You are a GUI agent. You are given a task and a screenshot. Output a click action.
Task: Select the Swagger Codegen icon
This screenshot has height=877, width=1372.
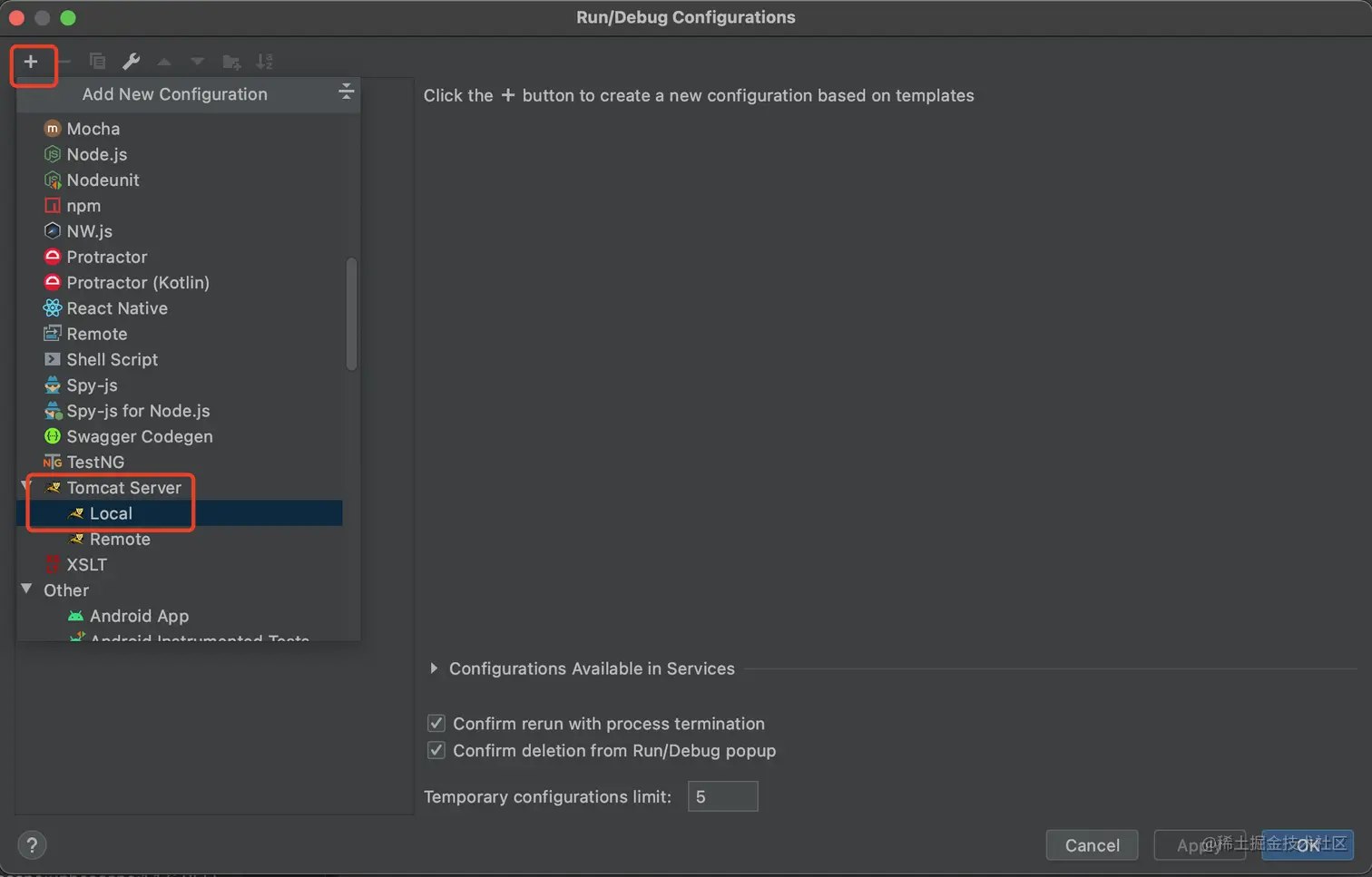(x=53, y=436)
